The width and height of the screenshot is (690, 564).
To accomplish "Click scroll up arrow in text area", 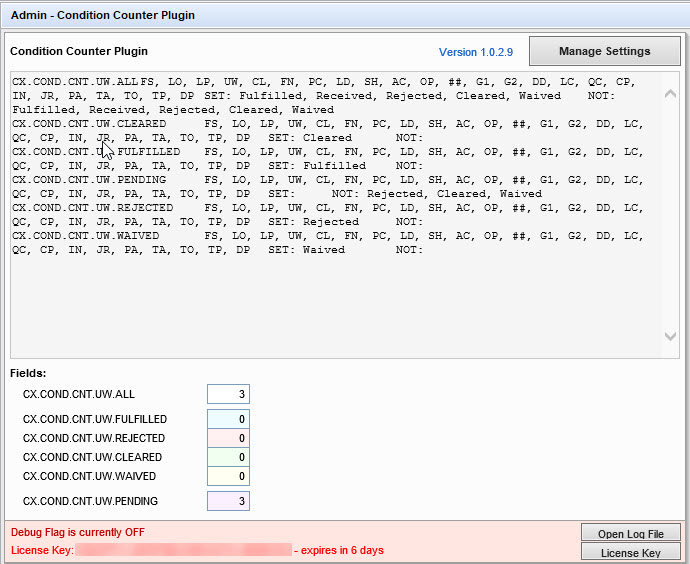I will point(670,93).
